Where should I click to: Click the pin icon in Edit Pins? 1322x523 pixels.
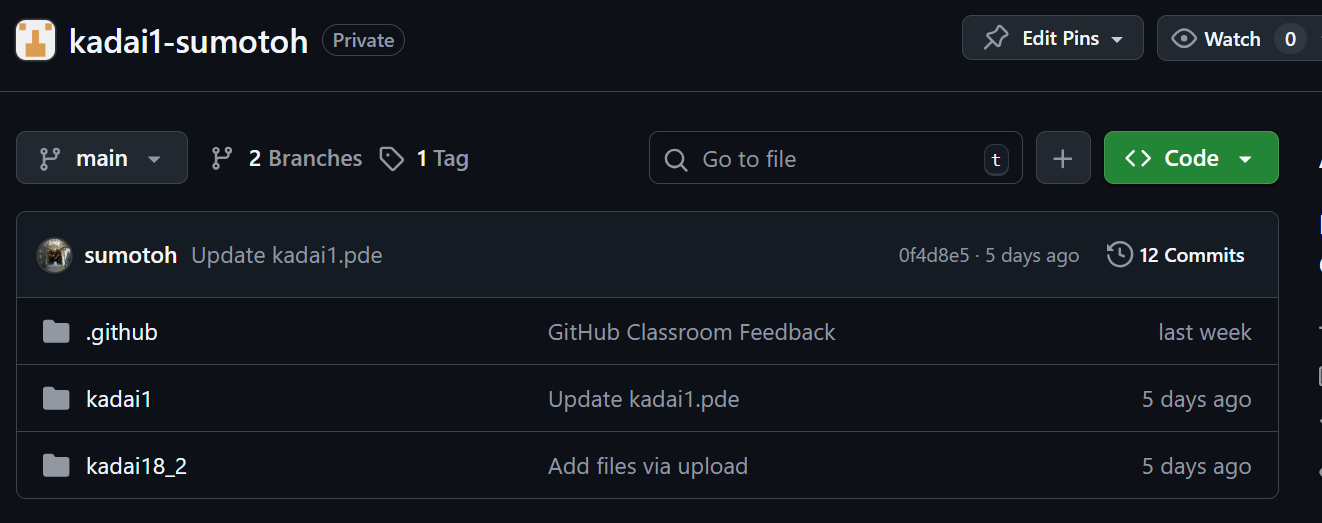[996, 39]
